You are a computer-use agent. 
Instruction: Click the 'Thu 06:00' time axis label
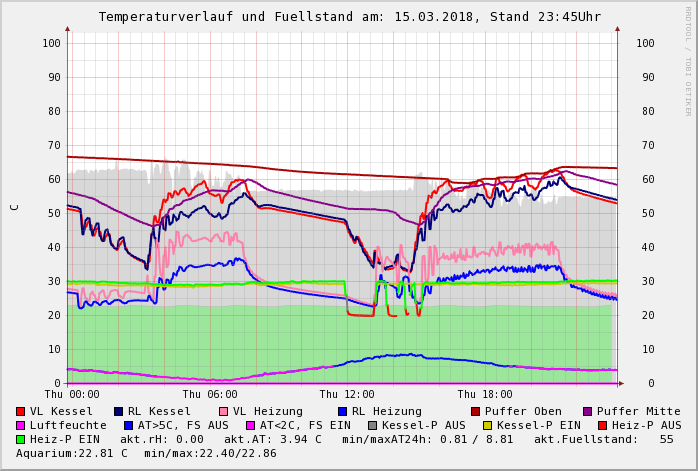209,395
